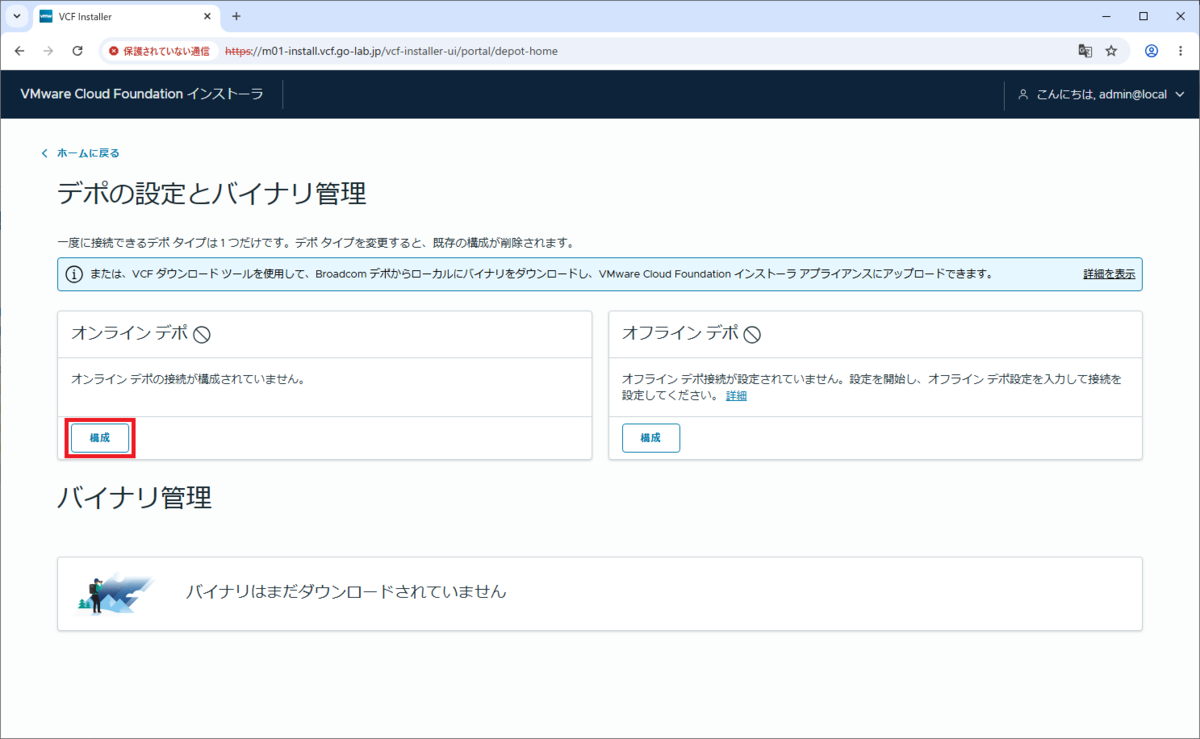Open the Chrome profile icon
1200x739 pixels.
point(1152,51)
